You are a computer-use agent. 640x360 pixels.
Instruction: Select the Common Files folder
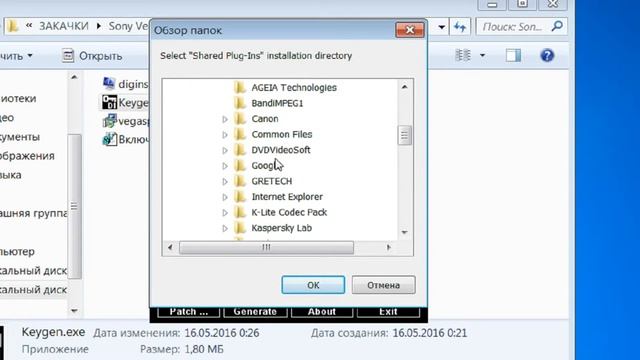pos(282,134)
